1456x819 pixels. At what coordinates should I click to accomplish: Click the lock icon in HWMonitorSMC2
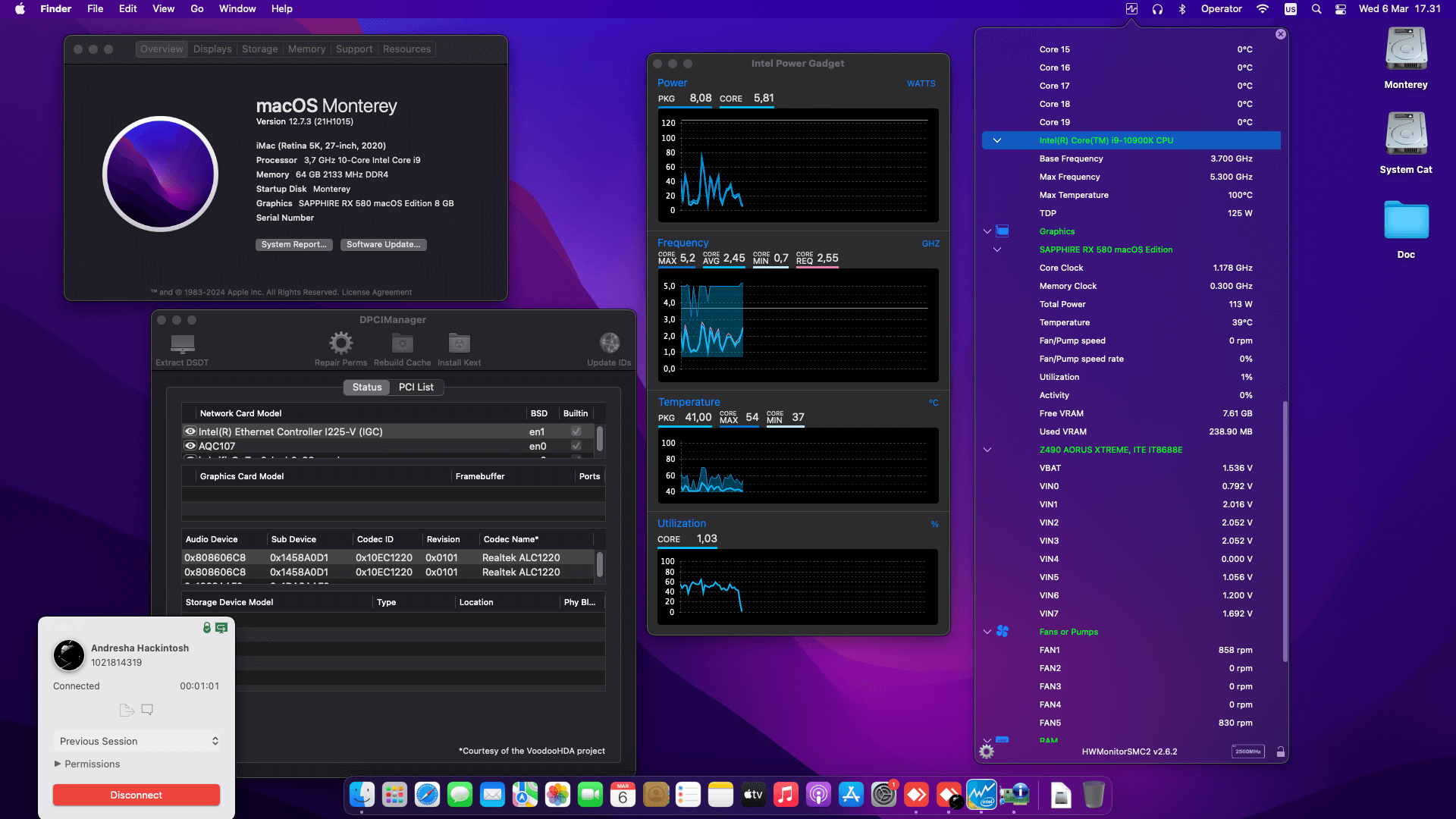(1280, 751)
